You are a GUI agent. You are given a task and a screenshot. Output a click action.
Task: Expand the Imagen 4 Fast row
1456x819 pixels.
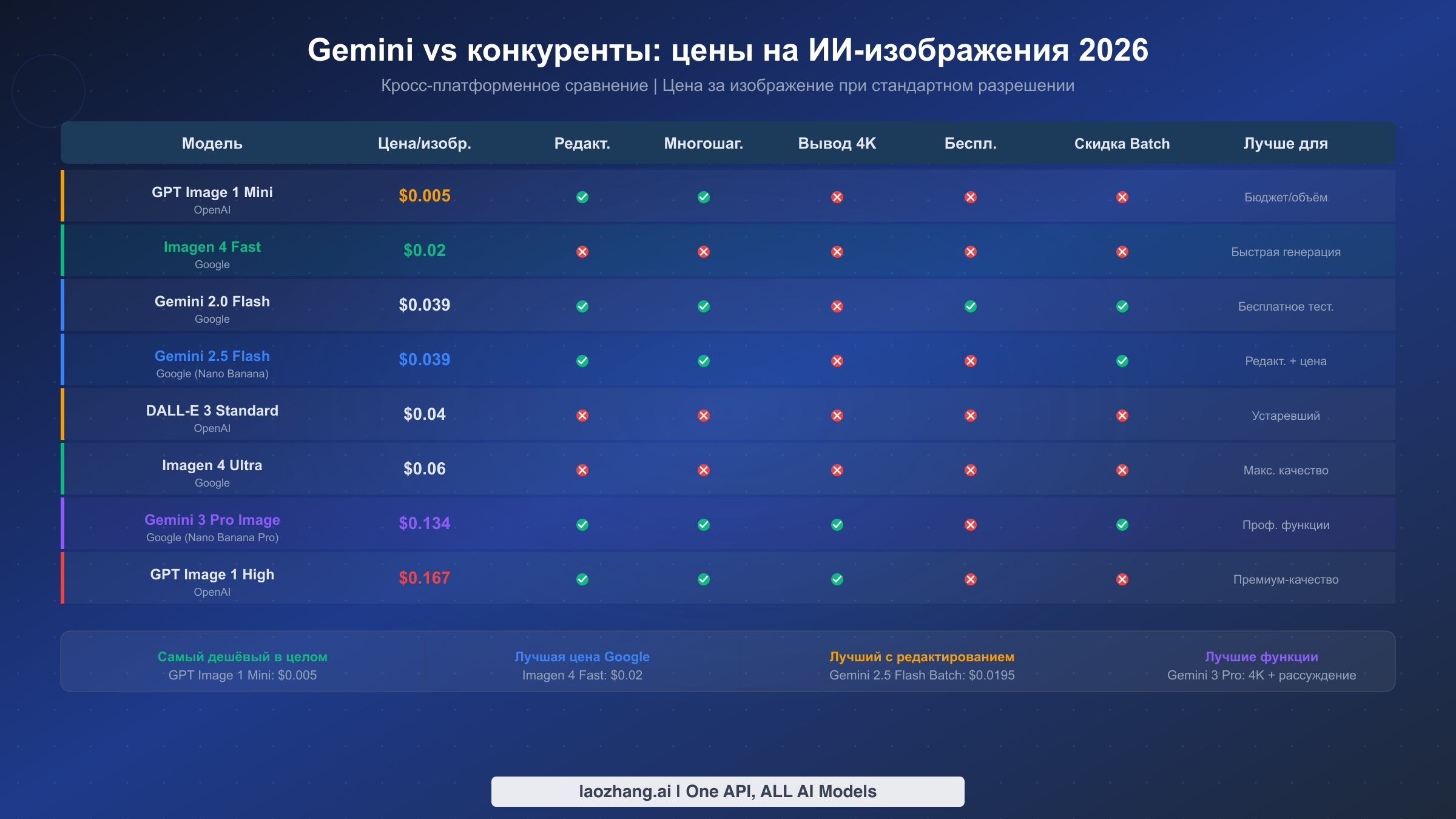click(x=212, y=251)
